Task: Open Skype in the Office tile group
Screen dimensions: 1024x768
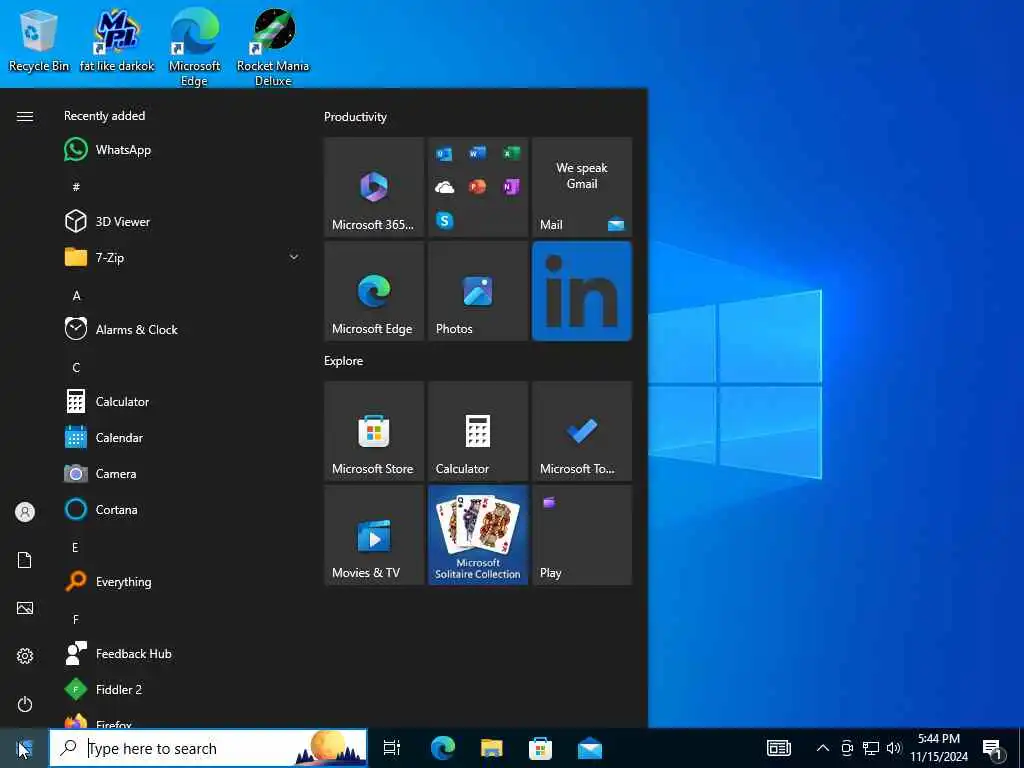Action: (x=445, y=221)
